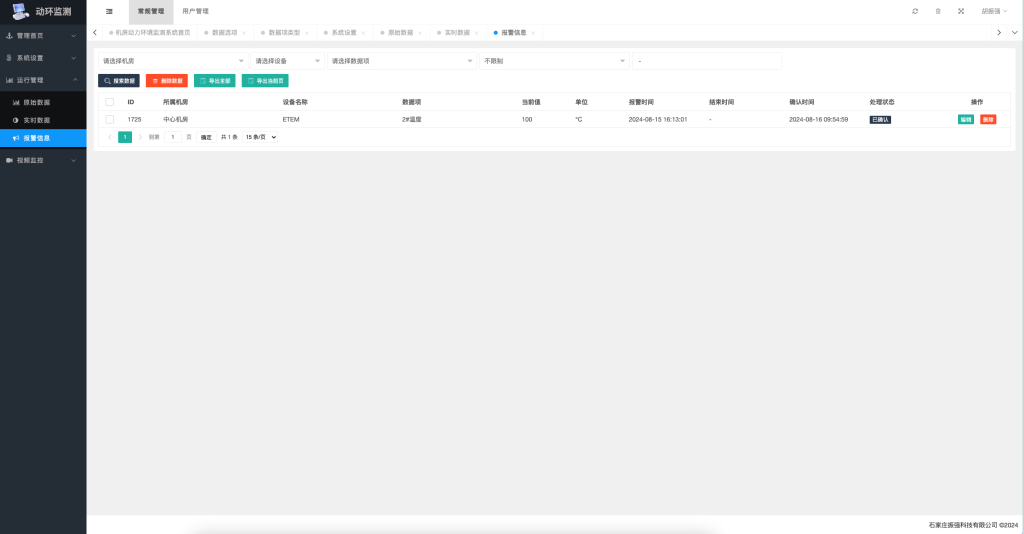Close the 报警信息 tab with its X
Viewport: 1024px width, 534px height.
(533, 33)
